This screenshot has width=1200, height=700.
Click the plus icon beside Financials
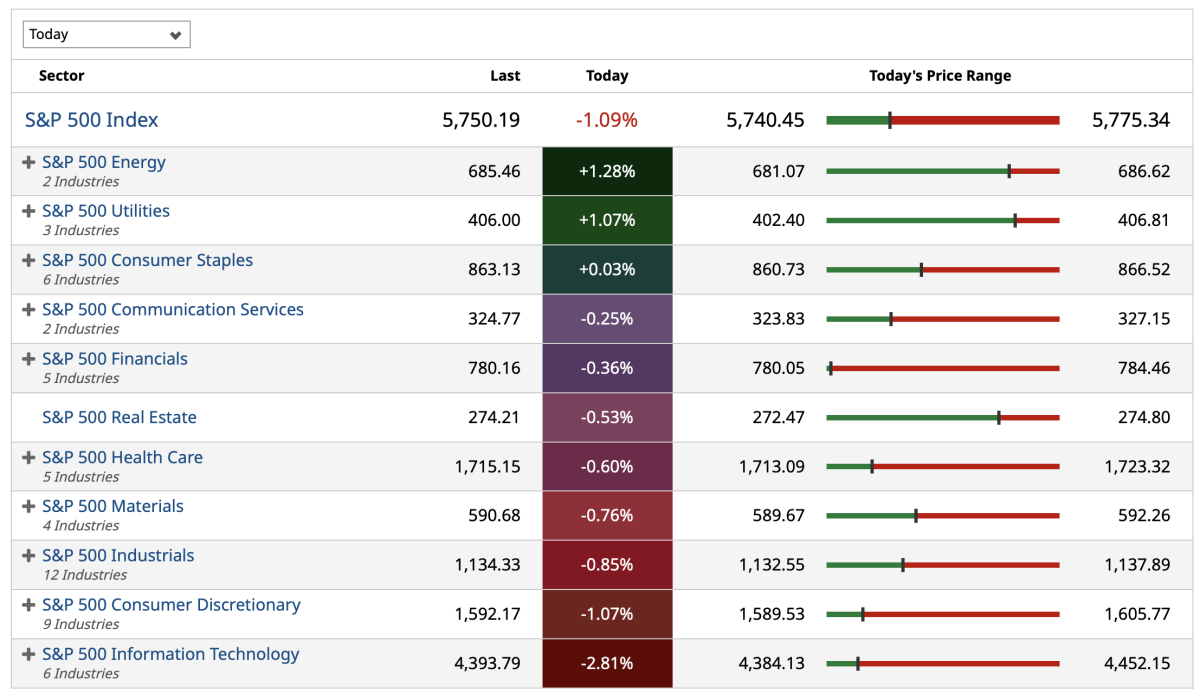[x=29, y=359]
